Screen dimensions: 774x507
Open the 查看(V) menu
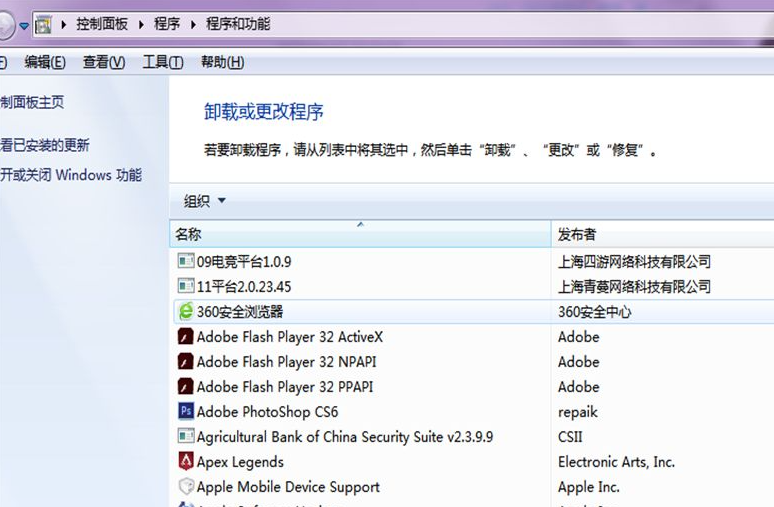[x=104, y=62]
